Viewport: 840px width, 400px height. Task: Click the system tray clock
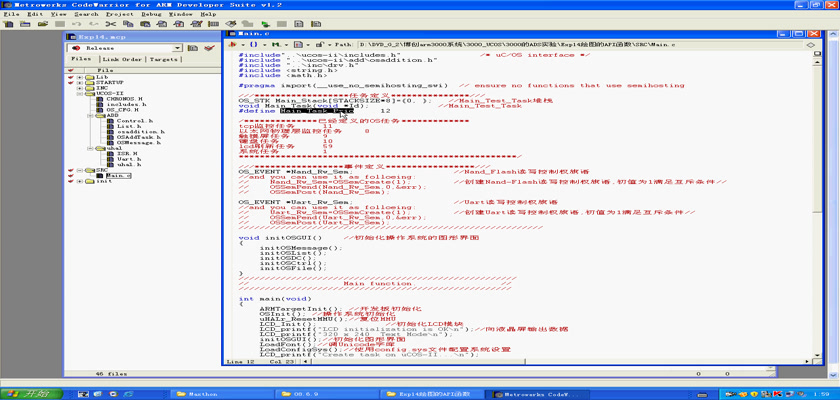pyautogui.click(x=821, y=394)
